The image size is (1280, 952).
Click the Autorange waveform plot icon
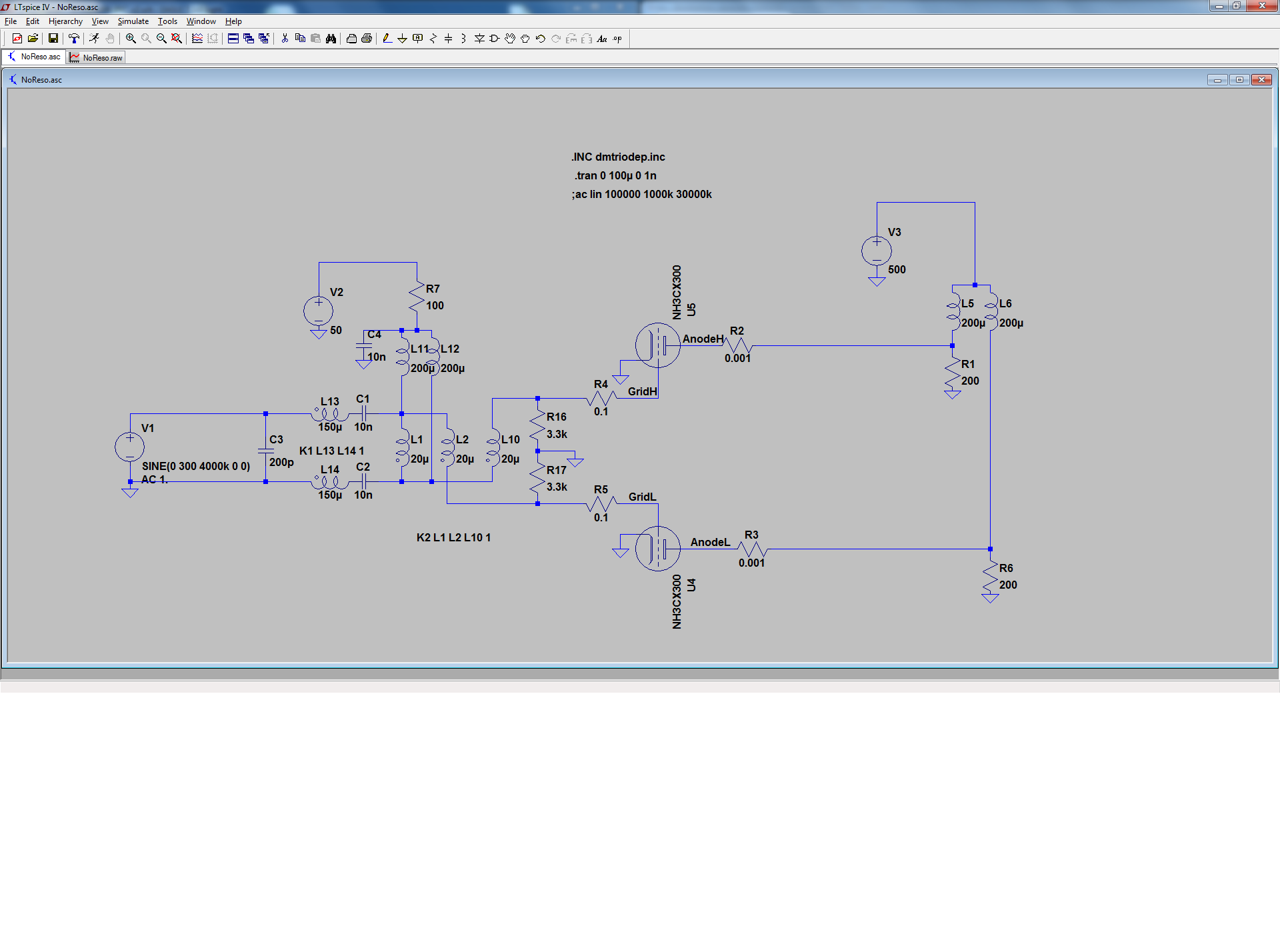click(197, 39)
